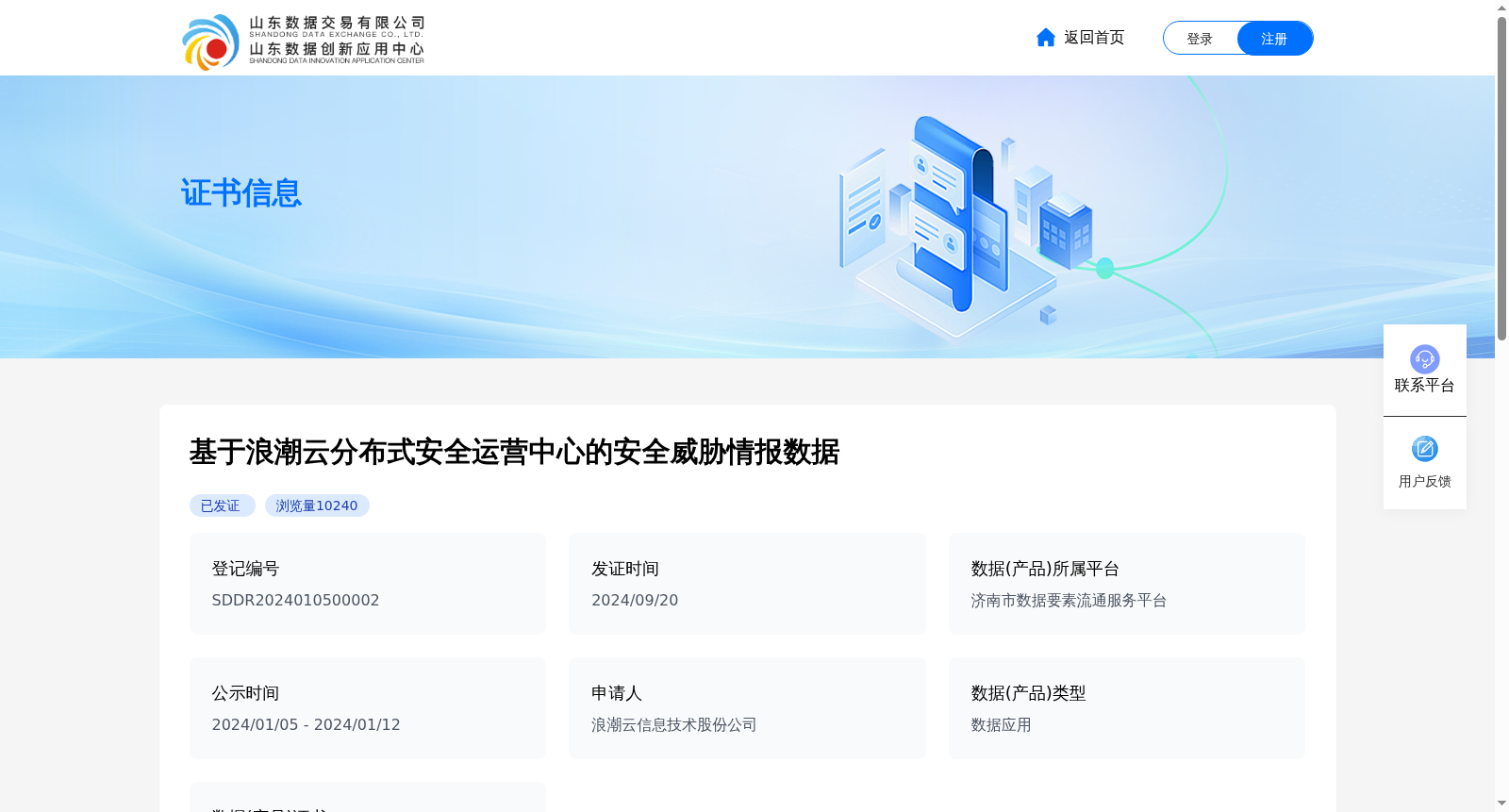
Task: Click the 已发证 status tag
Action: pos(222,505)
